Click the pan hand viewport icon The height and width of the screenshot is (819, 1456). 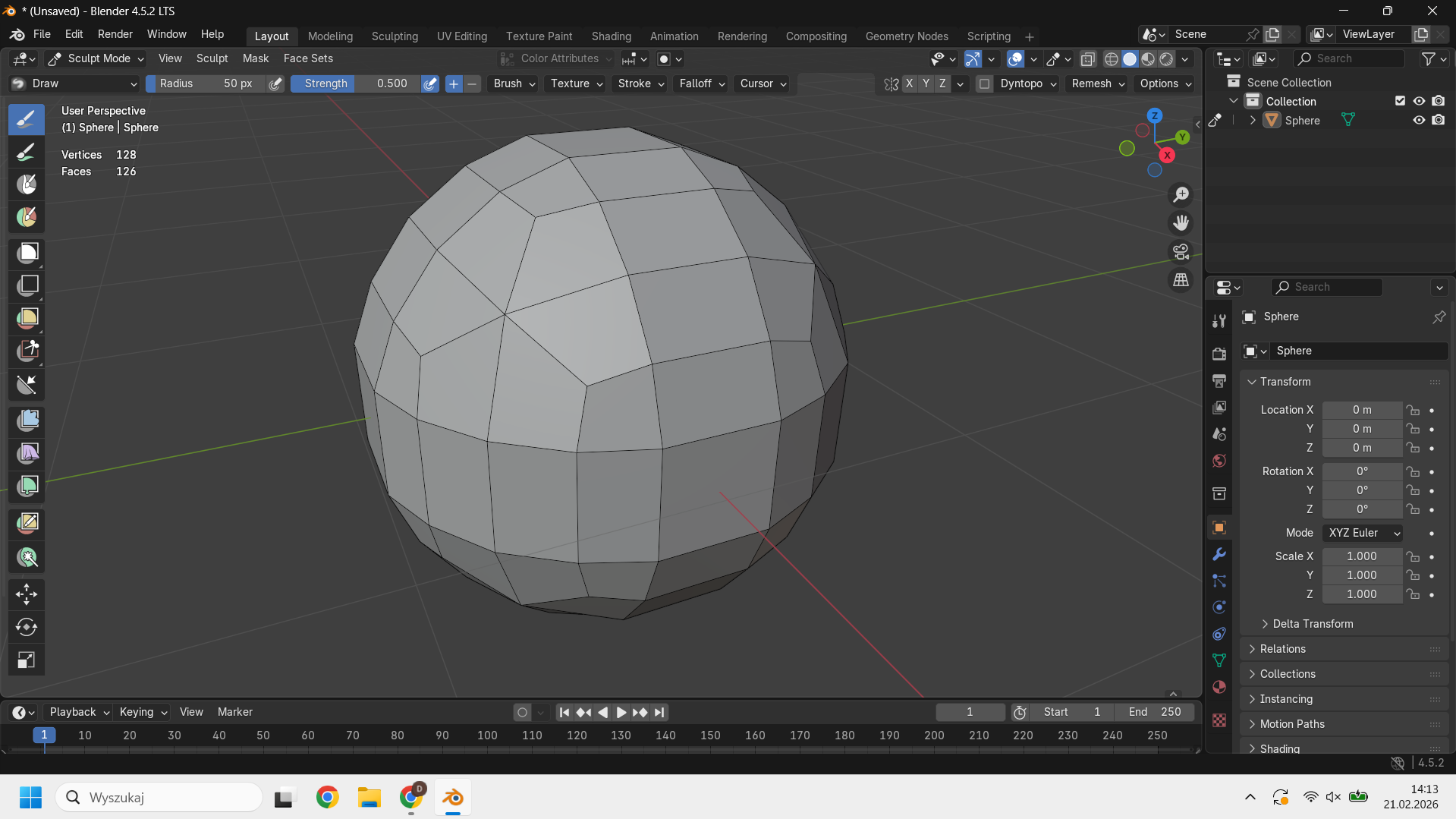click(x=1181, y=223)
